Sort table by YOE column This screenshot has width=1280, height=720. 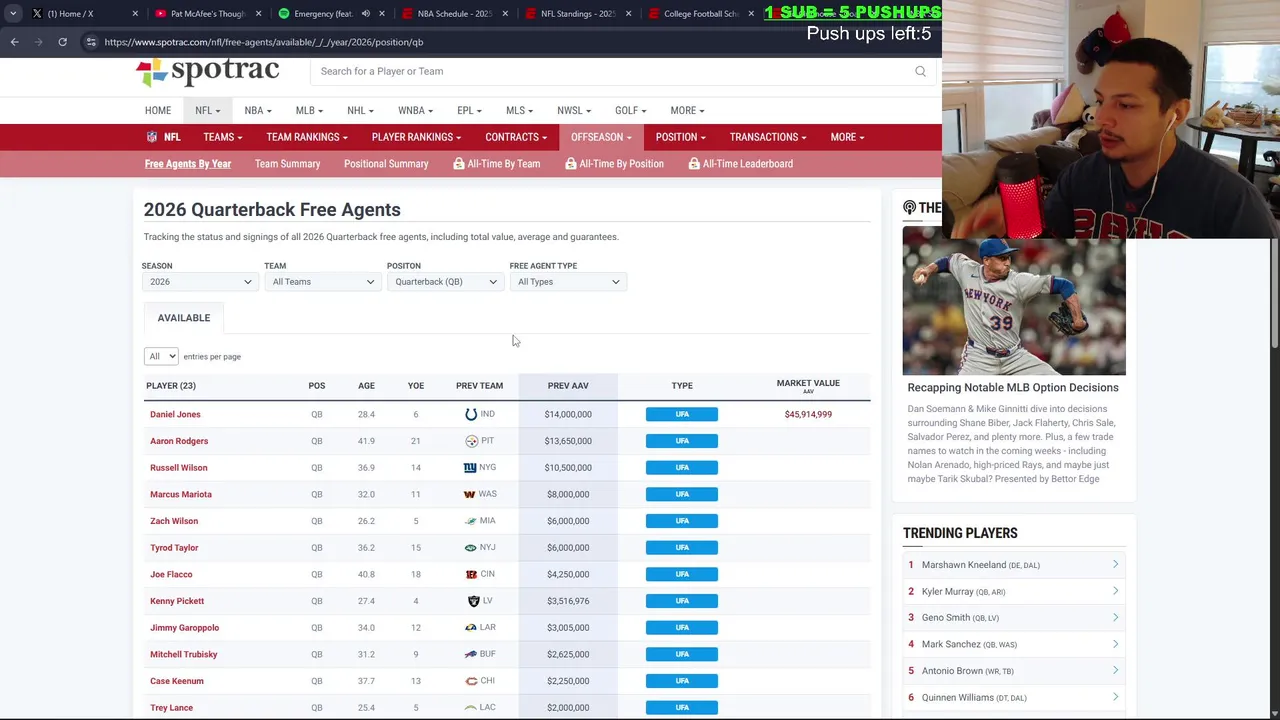[x=416, y=386]
